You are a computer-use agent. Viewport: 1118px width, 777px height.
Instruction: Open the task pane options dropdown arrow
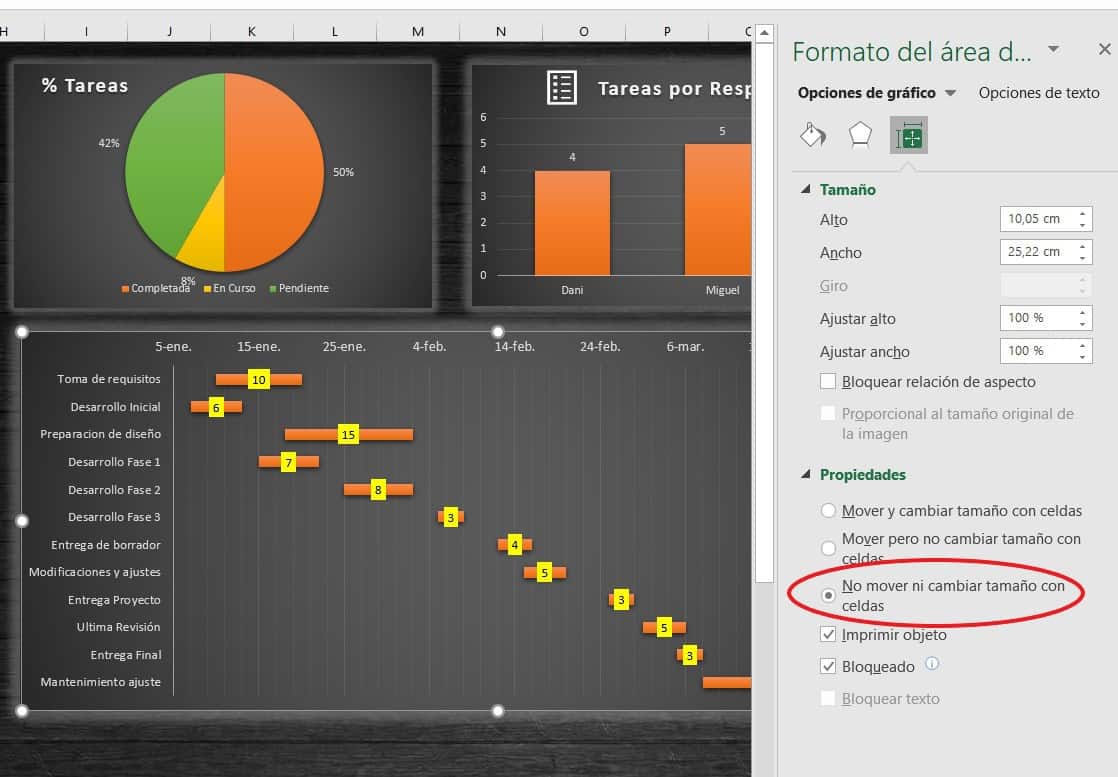click(x=1053, y=49)
